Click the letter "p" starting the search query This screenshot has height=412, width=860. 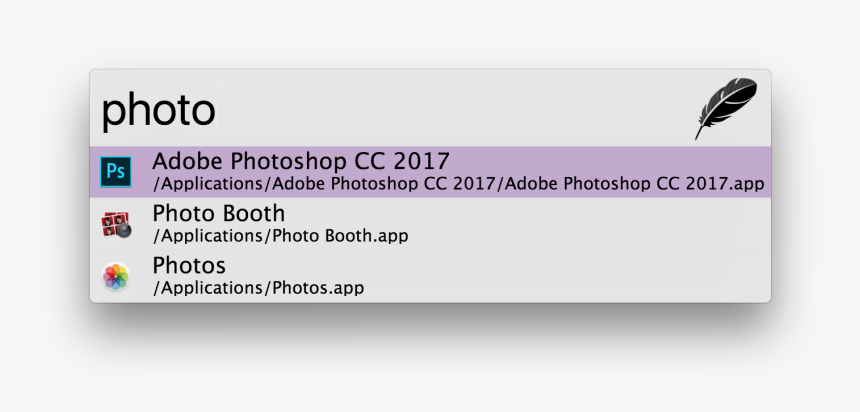[x=112, y=114]
